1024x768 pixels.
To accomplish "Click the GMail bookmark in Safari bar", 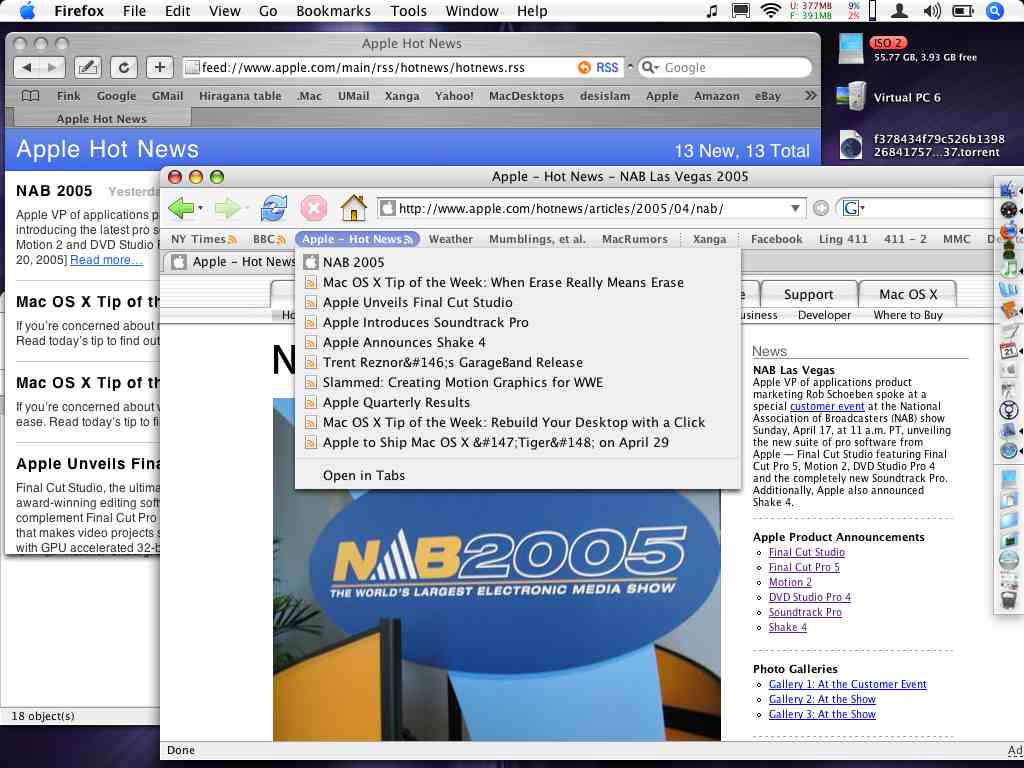I will (167, 96).
